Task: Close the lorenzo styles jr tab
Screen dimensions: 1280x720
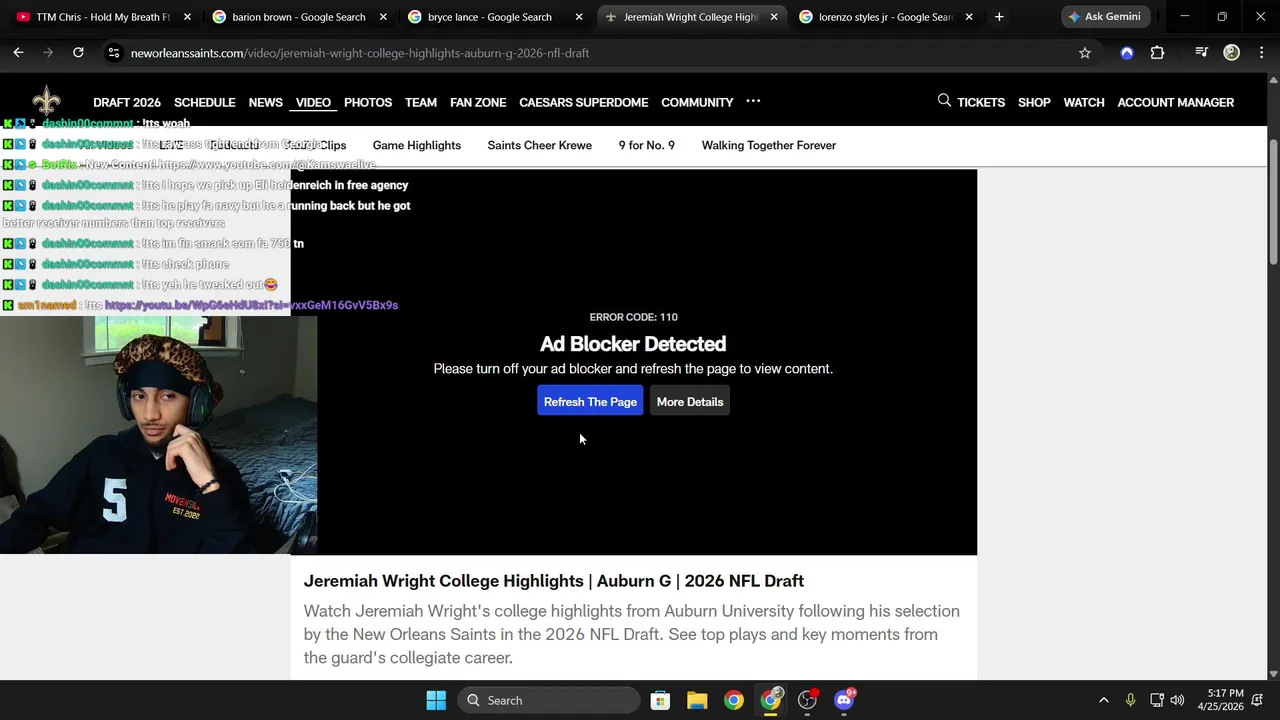Action: click(x=969, y=17)
